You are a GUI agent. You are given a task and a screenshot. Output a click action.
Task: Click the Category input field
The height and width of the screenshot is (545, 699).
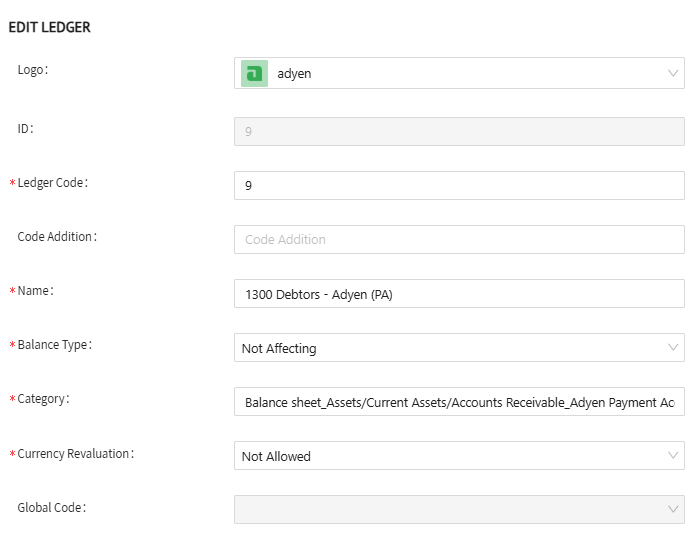459,402
